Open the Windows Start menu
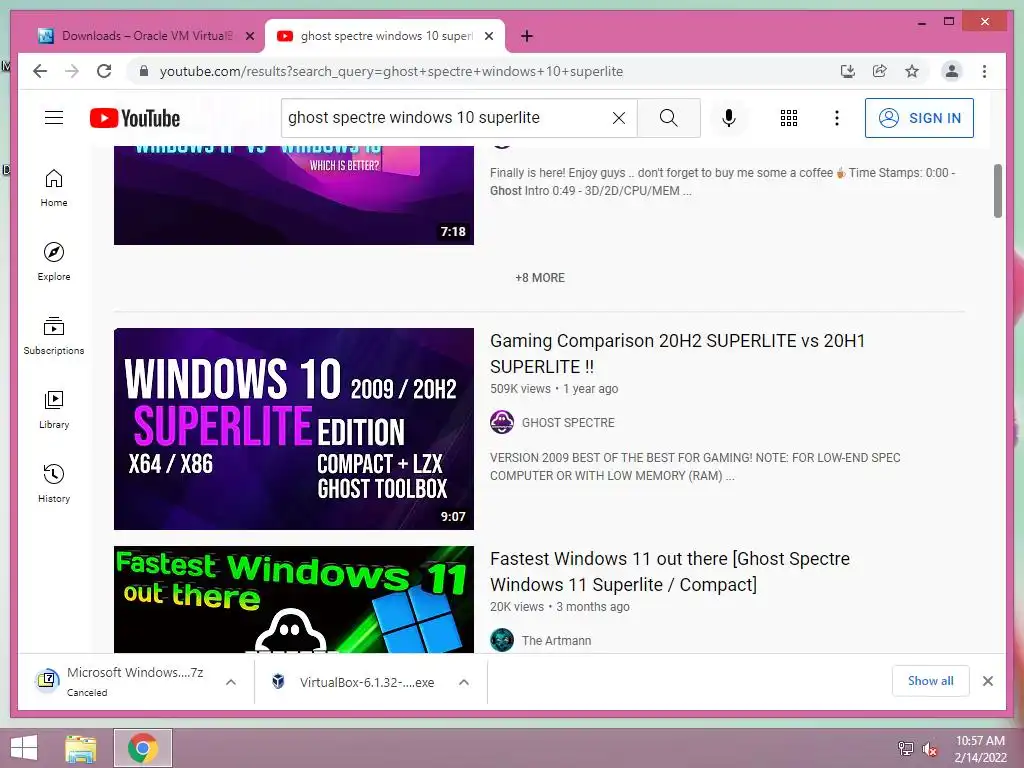The width and height of the screenshot is (1024, 768). pos(24,748)
